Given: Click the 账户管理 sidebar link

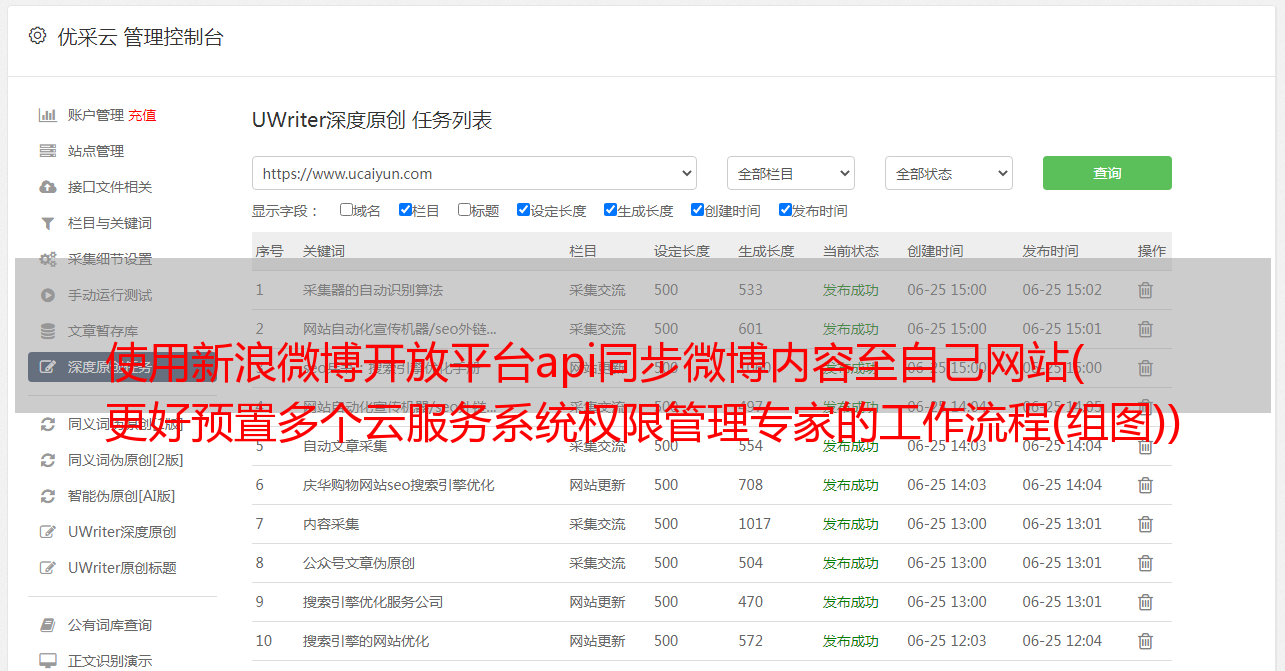Looking at the screenshot, I should pos(96,115).
